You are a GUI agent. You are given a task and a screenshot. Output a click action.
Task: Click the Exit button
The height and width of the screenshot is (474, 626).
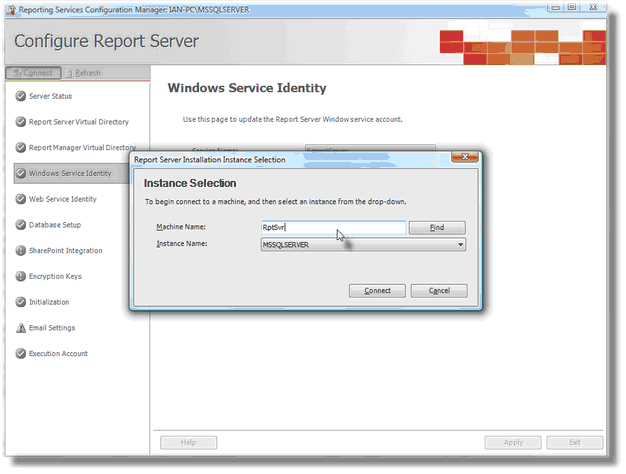click(x=575, y=442)
